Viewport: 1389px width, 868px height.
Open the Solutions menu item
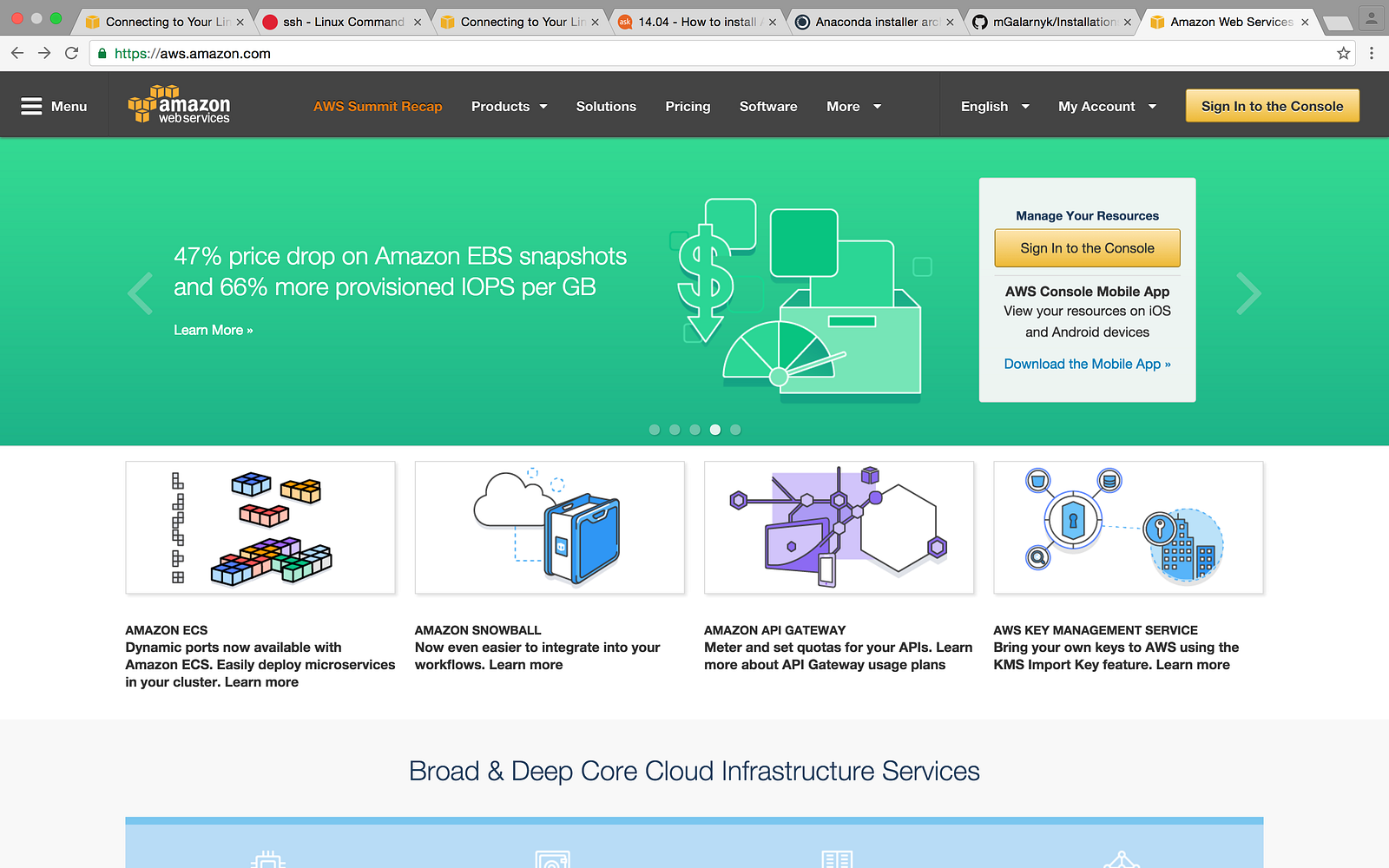click(x=606, y=106)
